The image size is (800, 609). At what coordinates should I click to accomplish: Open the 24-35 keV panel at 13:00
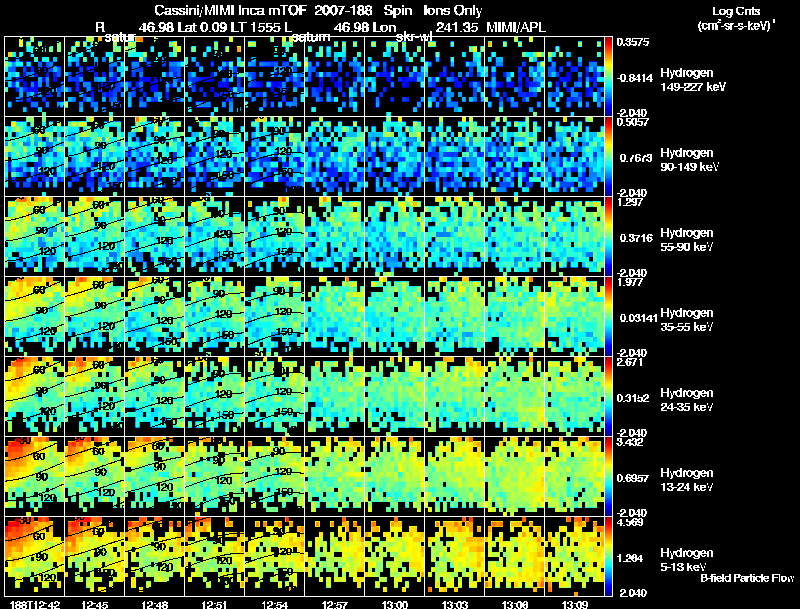pyautogui.click(x=395, y=396)
